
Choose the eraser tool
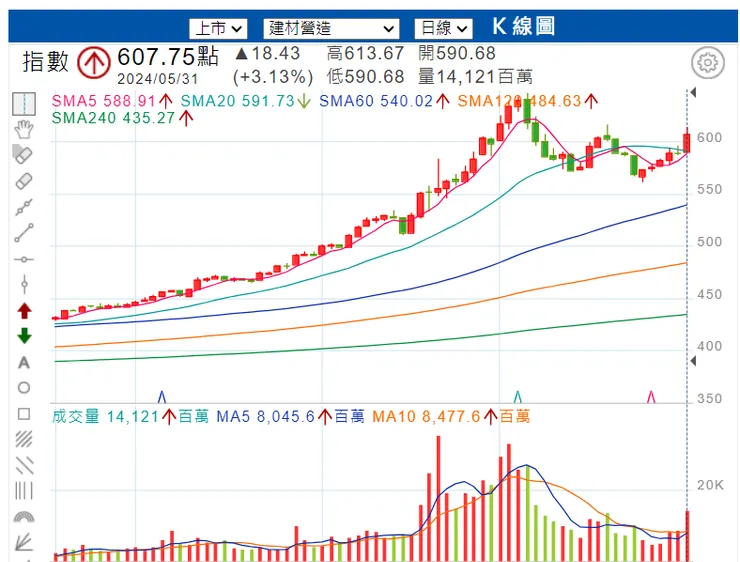tap(24, 181)
